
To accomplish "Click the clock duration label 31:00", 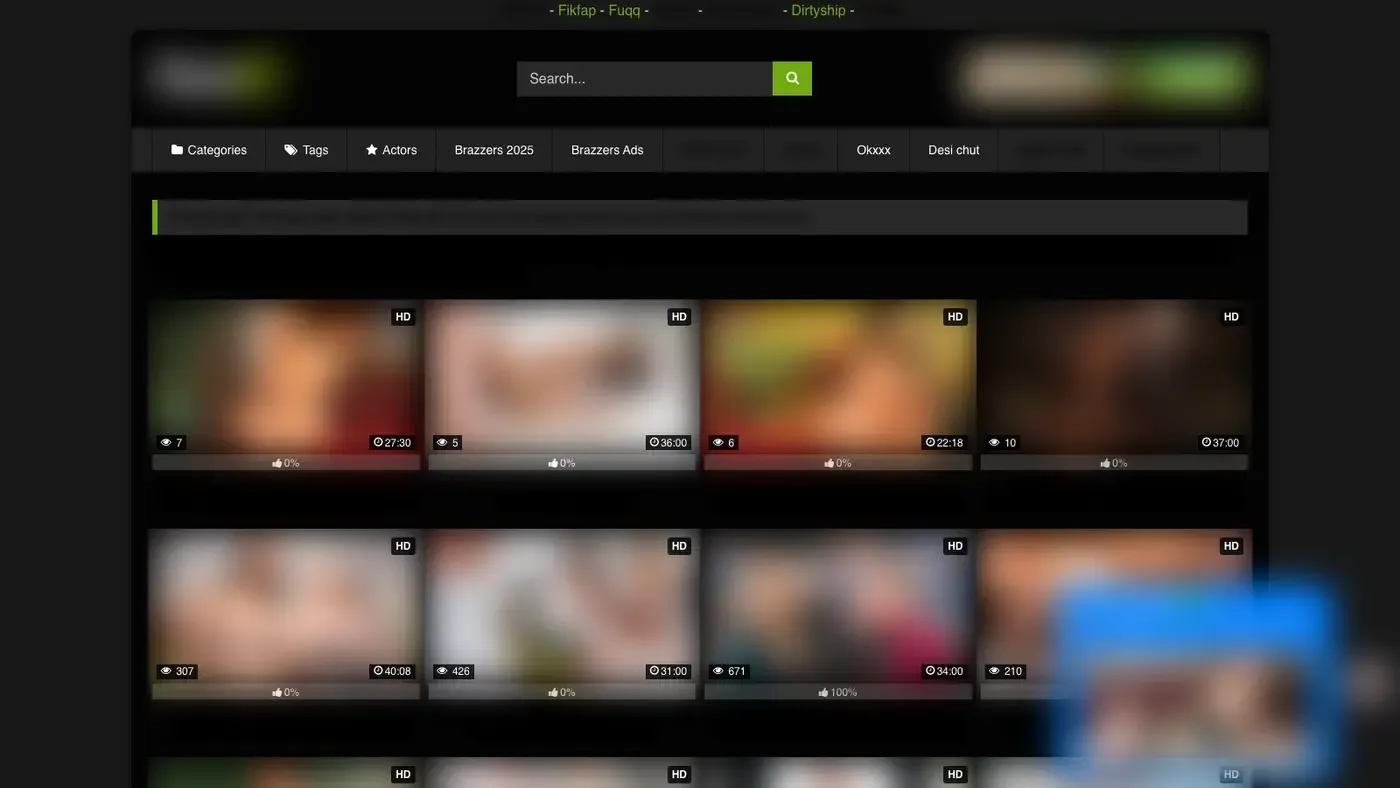I will (x=668, y=672).
